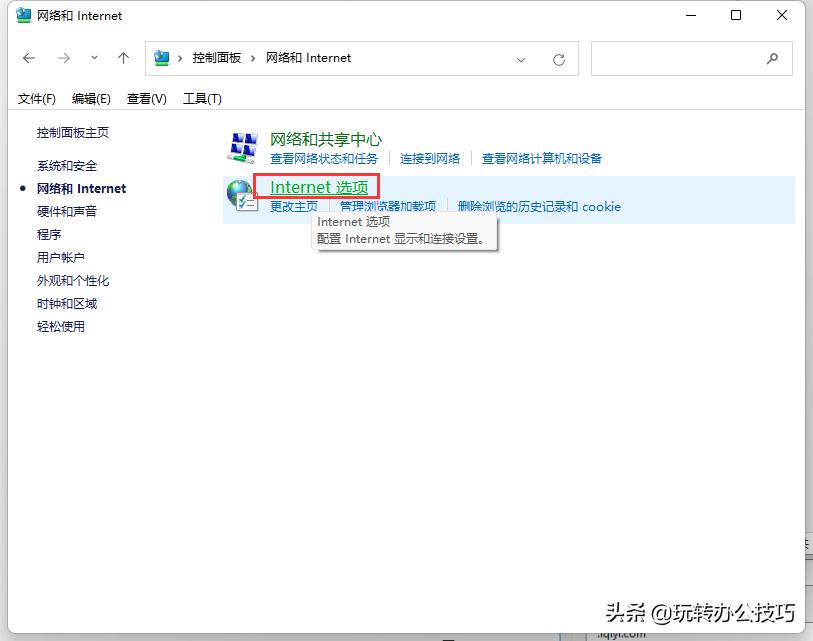Viewport: 813px width, 641px height.
Task: Click the up-one-level arrow
Action: click(123, 58)
